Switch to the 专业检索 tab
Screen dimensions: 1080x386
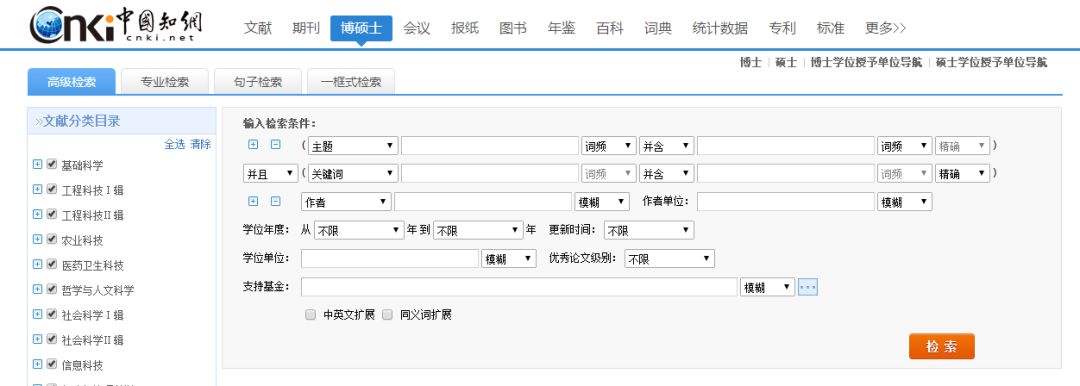tap(165, 82)
